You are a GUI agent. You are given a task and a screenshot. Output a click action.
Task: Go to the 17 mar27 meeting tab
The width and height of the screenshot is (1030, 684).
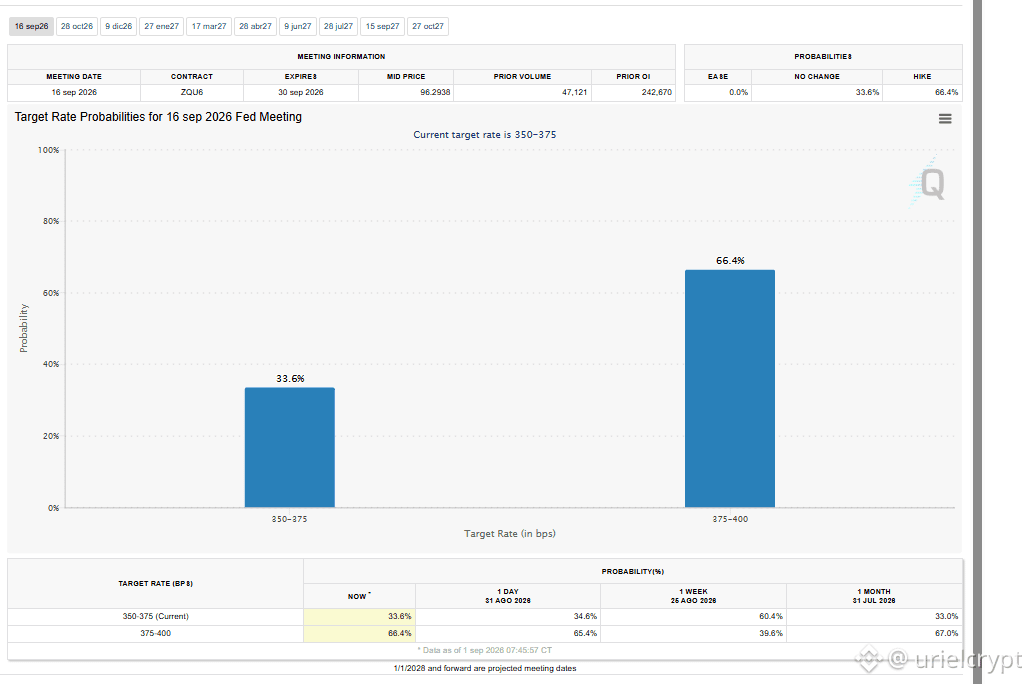pos(209,26)
